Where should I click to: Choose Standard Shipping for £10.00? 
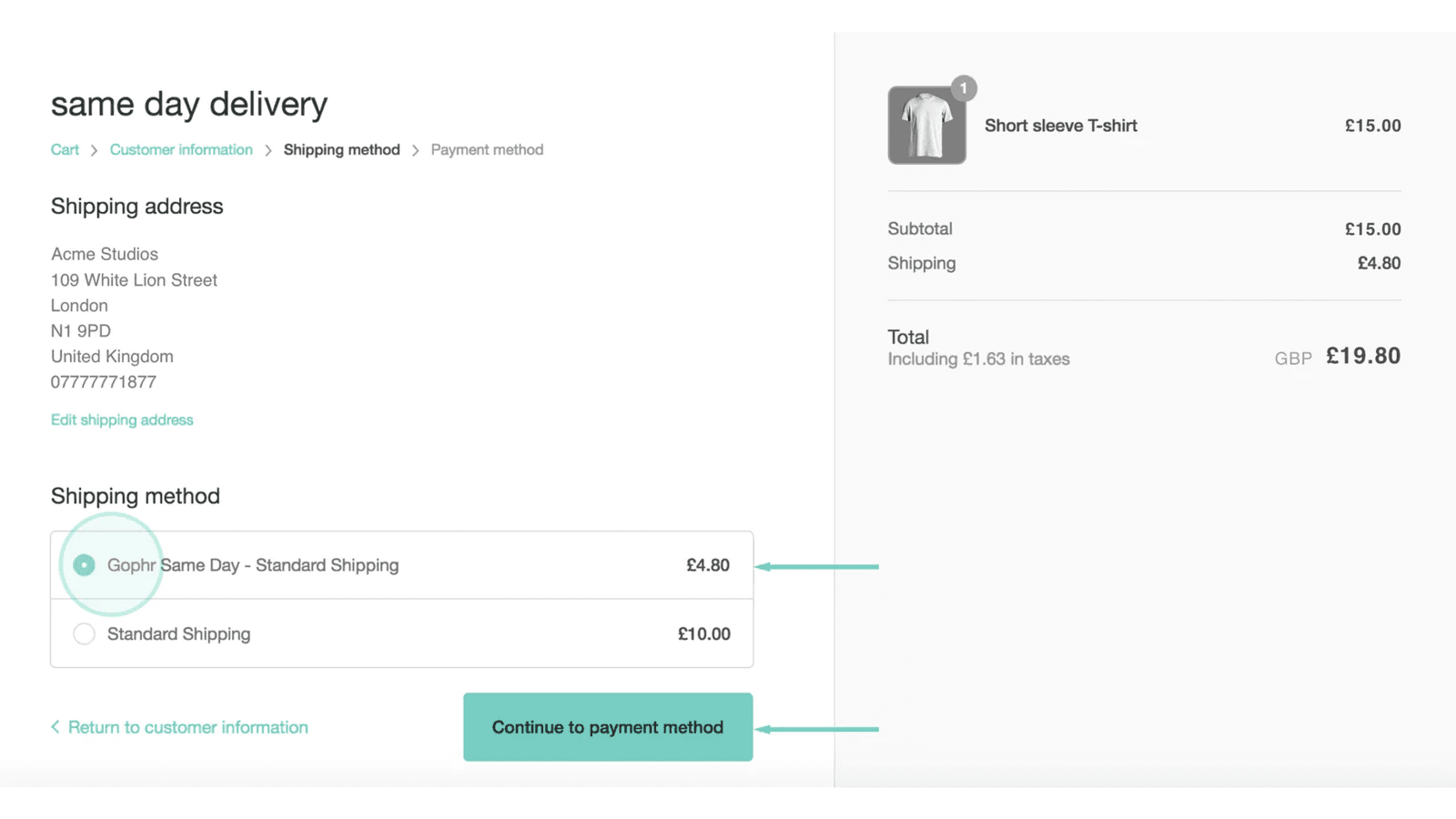pos(84,633)
